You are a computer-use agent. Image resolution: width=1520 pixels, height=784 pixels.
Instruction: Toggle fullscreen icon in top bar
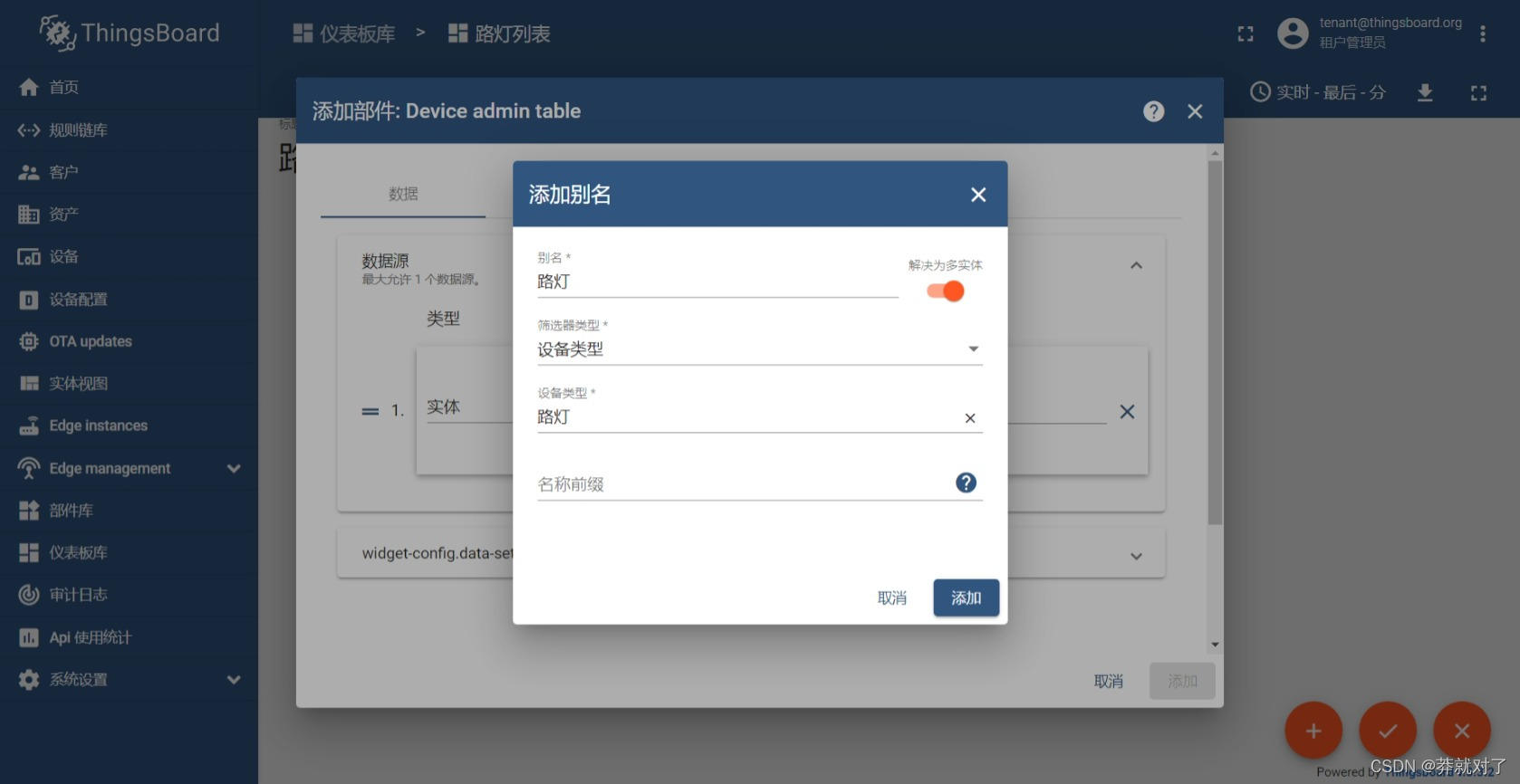pyautogui.click(x=1246, y=34)
